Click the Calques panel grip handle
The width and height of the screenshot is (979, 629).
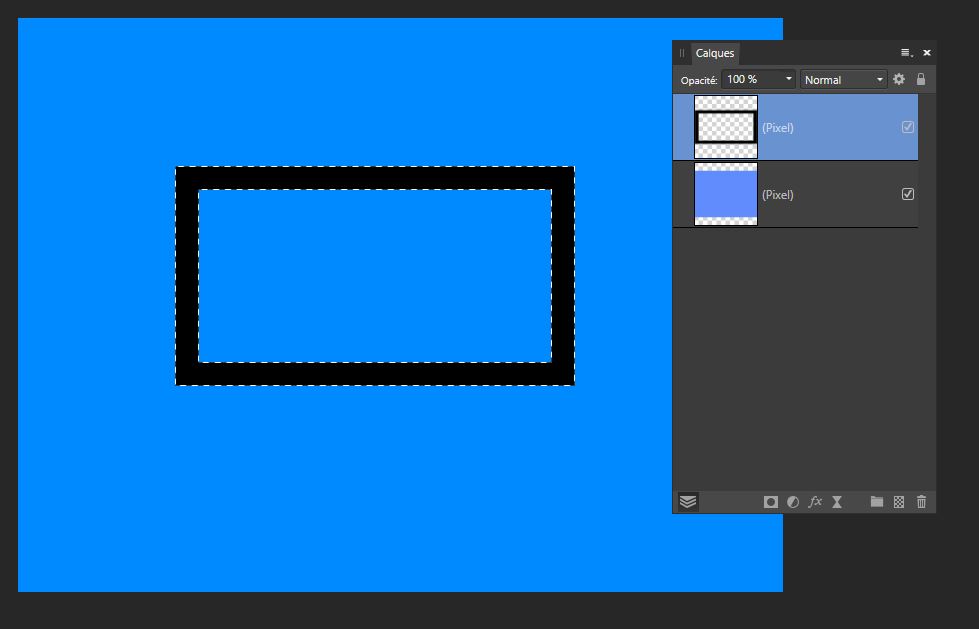coord(682,53)
